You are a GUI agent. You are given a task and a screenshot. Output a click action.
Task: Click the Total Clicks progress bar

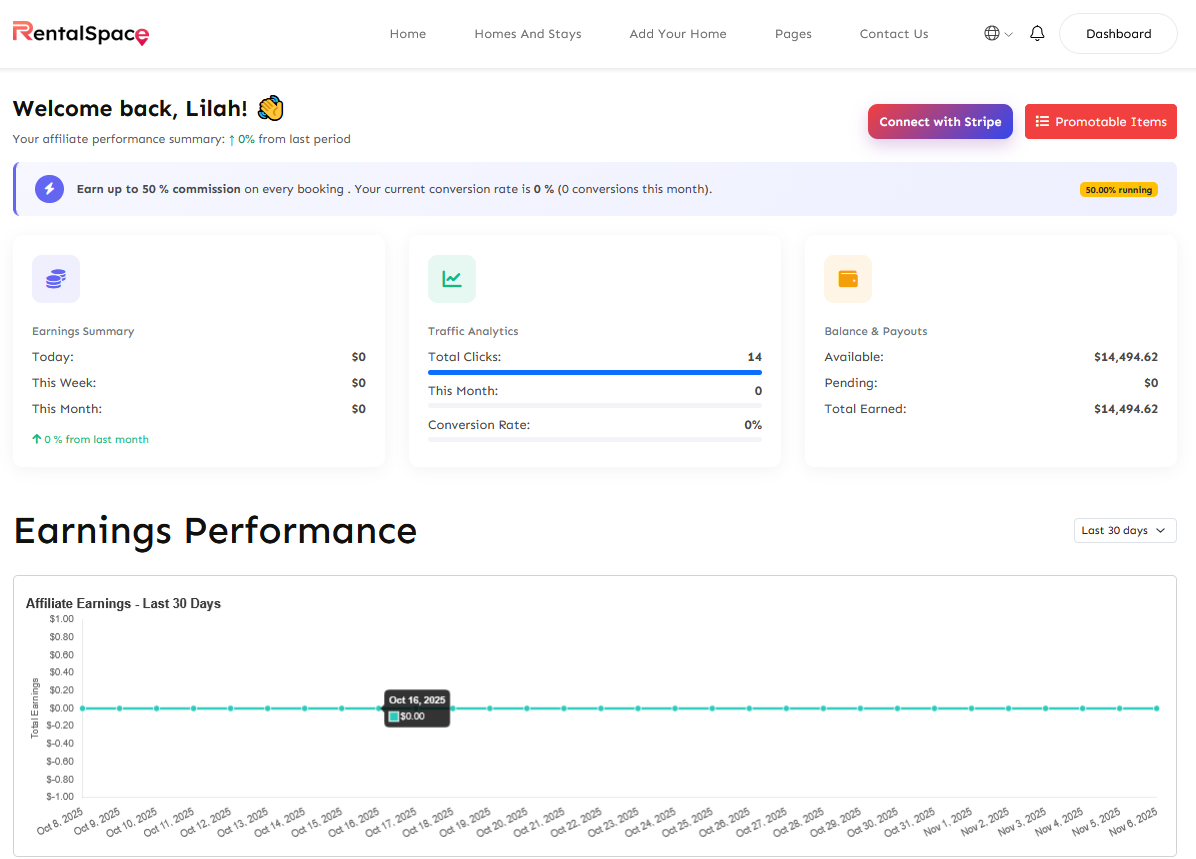tap(594, 372)
